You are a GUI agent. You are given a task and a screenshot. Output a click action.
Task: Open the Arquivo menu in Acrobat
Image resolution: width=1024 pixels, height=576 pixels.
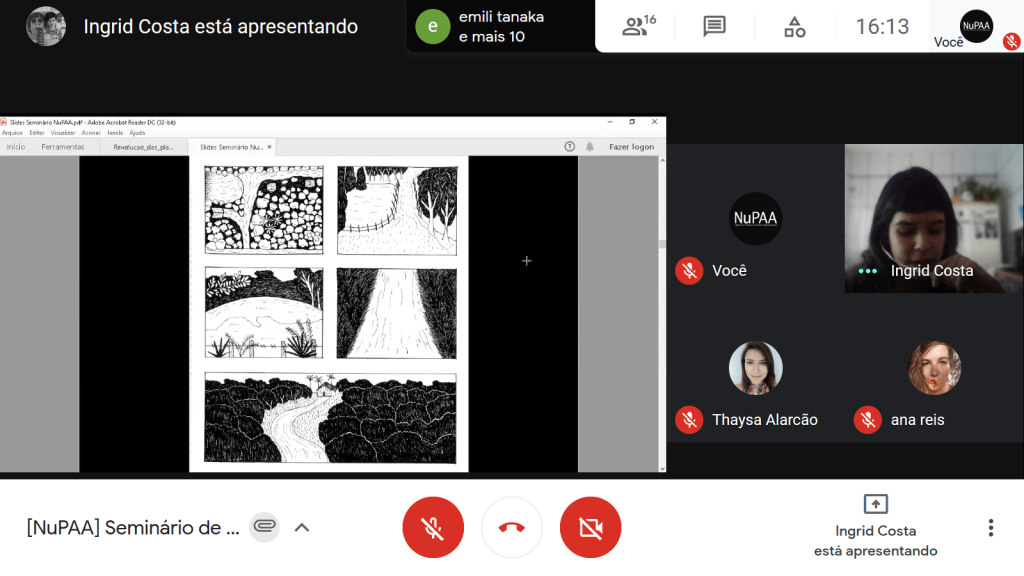click(12, 132)
